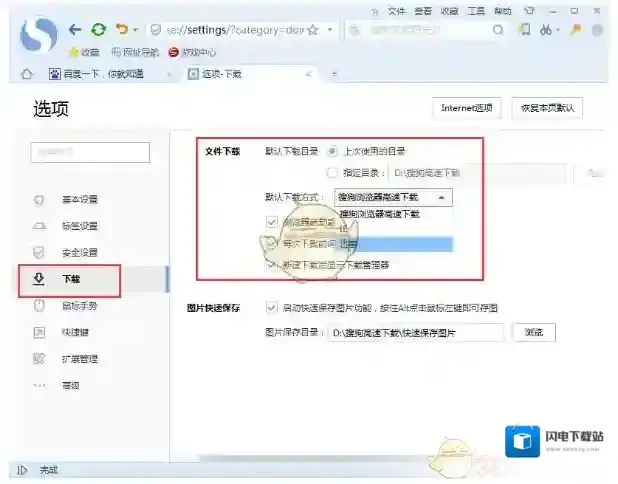The height and width of the screenshot is (484, 618).
Task: Click the magnifier search icon in search box
Action: tap(498, 30)
